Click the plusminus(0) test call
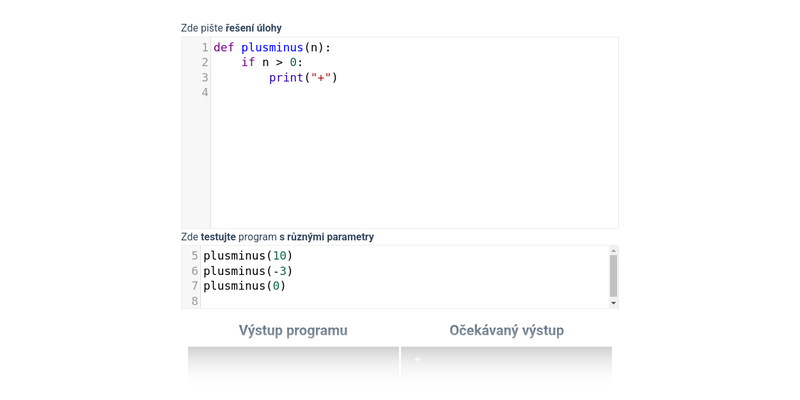The width and height of the screenshot is (800, 400). click(244, 285)
